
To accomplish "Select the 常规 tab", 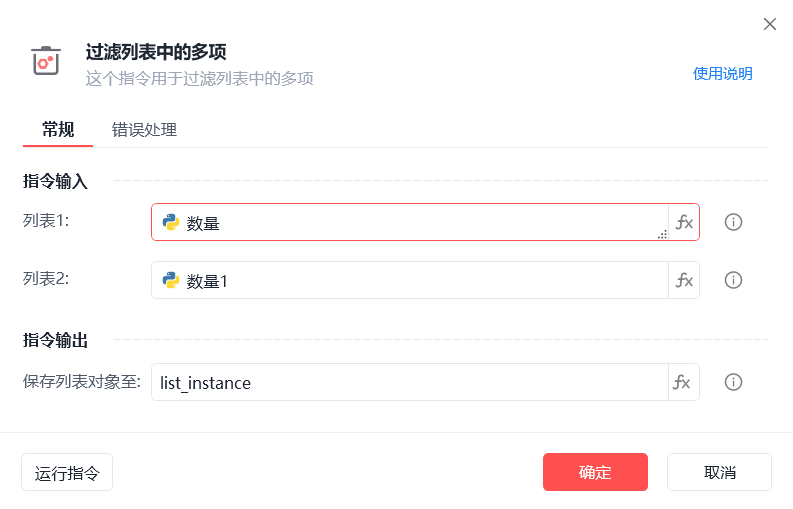I will click(58, 130).
